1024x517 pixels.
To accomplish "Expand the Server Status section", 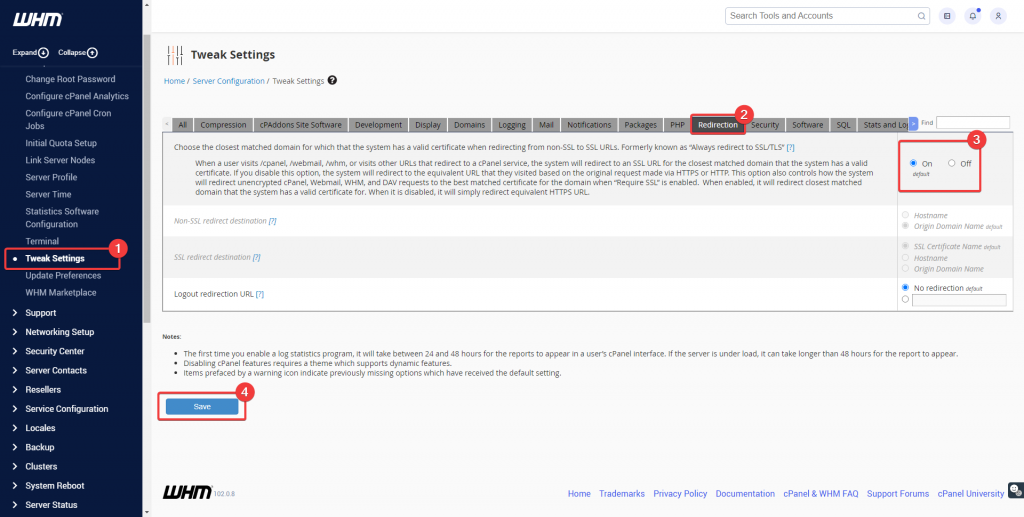I will [51, 505].
